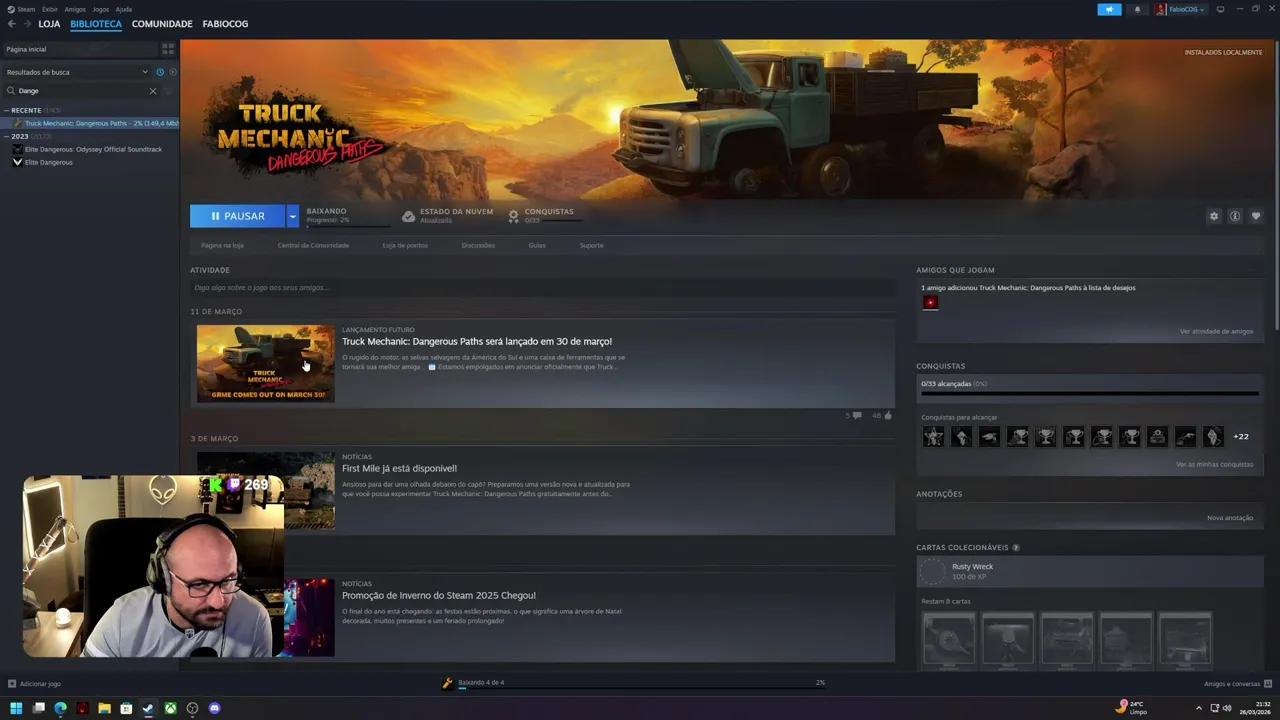Open the game settings gear icon

point(1214,216)
